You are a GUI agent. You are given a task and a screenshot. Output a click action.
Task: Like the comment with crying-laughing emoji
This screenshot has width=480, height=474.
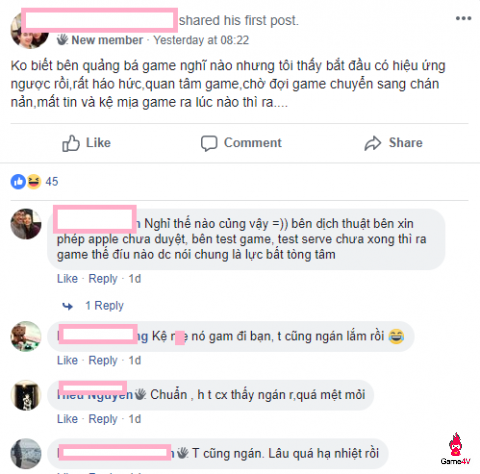pos(67,360)
